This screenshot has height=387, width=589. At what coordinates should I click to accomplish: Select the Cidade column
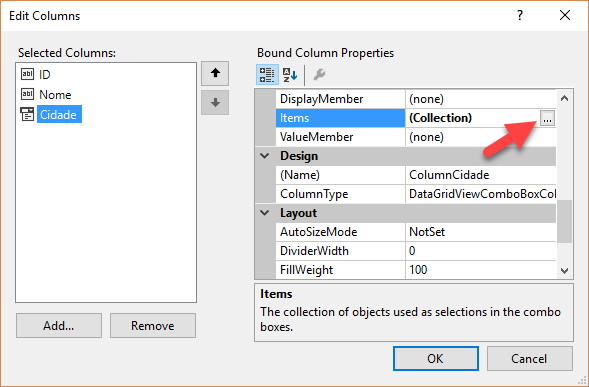59,114
